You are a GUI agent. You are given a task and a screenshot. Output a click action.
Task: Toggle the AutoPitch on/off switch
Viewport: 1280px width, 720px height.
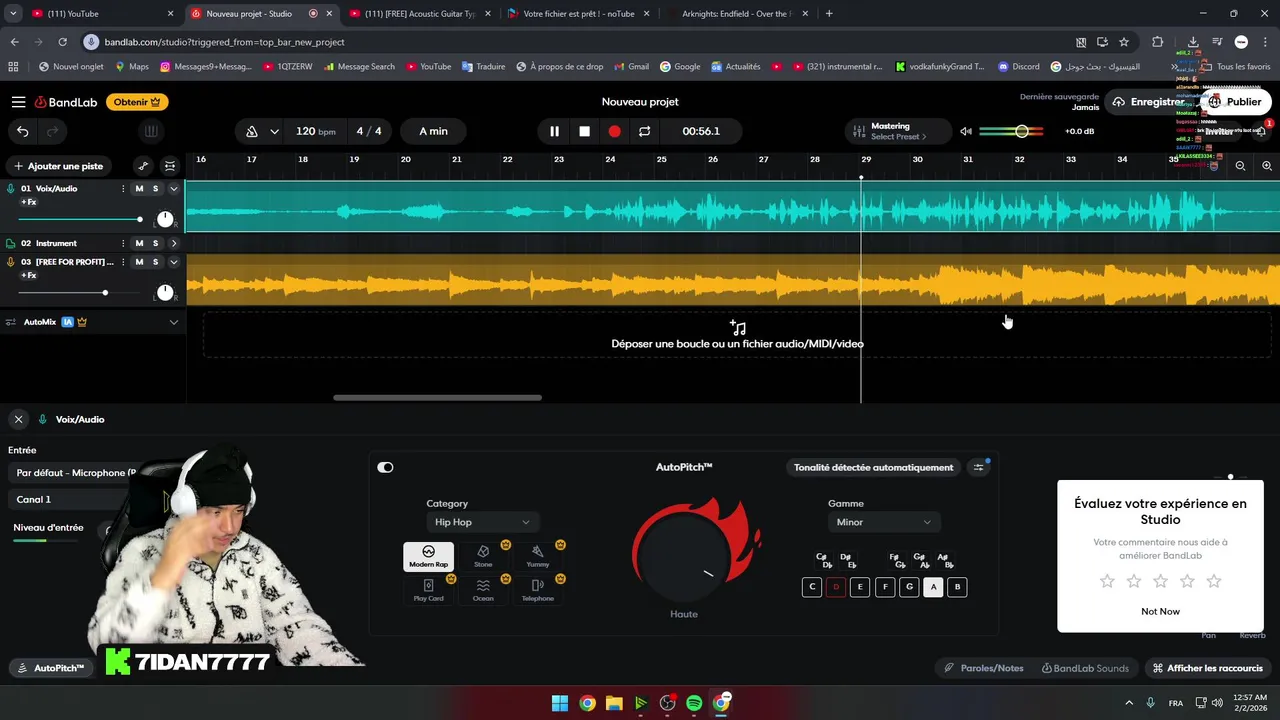coord(385,467)
